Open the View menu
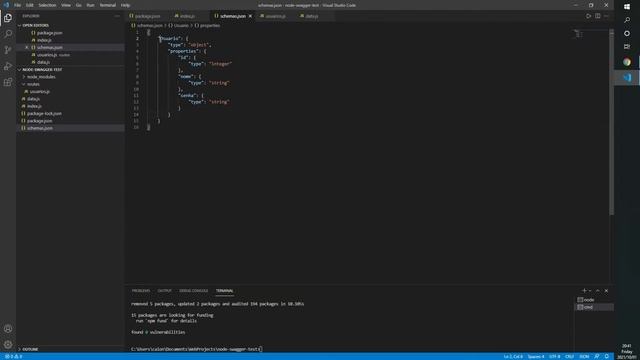The height and width of the screenshot is (360, 640). [66, 5]
